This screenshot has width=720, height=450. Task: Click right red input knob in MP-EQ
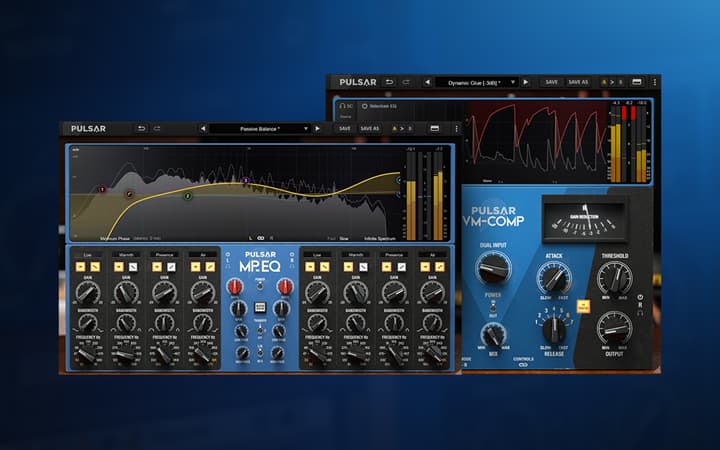coord(285,287)
